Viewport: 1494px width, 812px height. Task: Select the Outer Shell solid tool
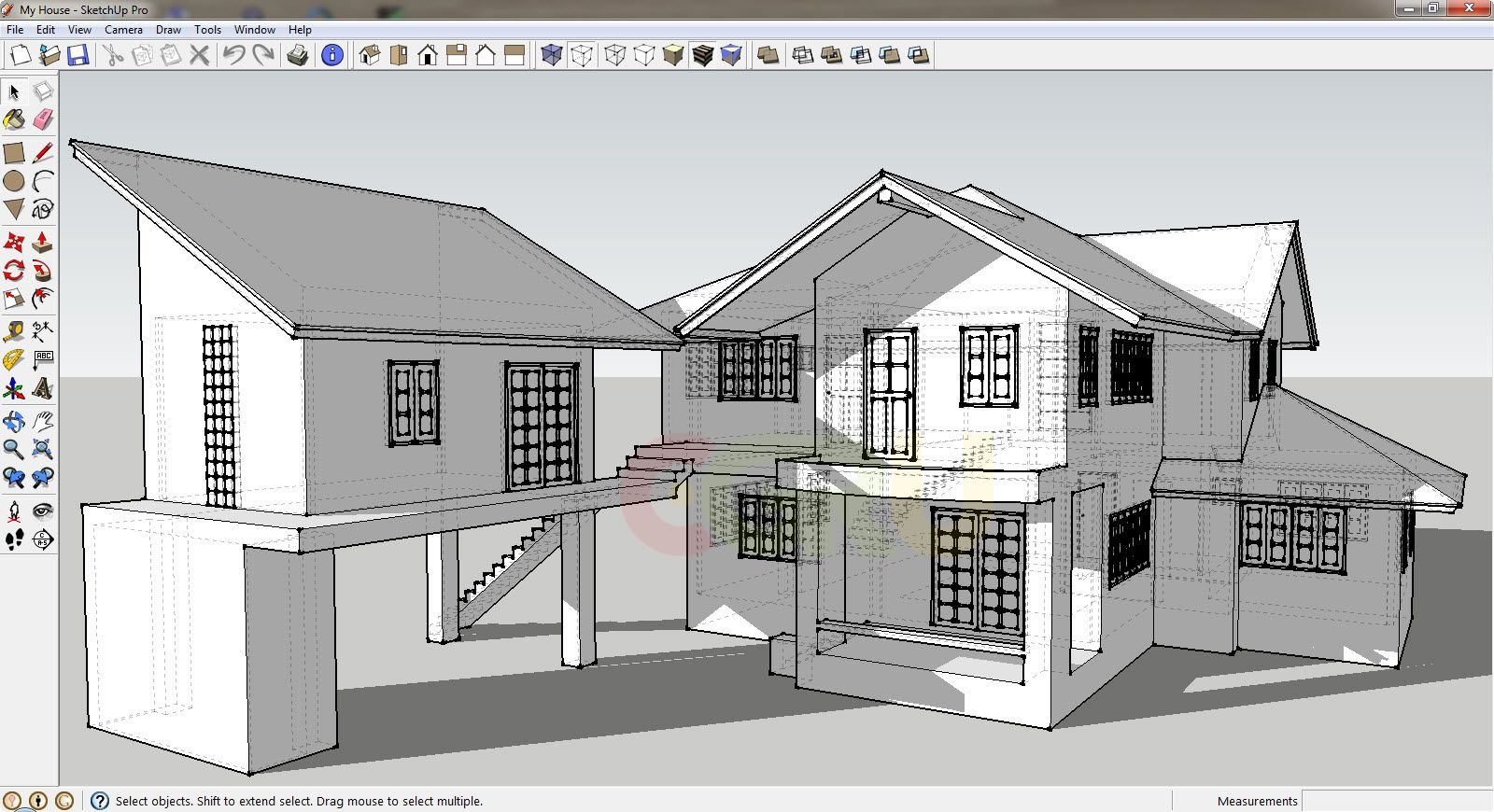pos(768,55)
